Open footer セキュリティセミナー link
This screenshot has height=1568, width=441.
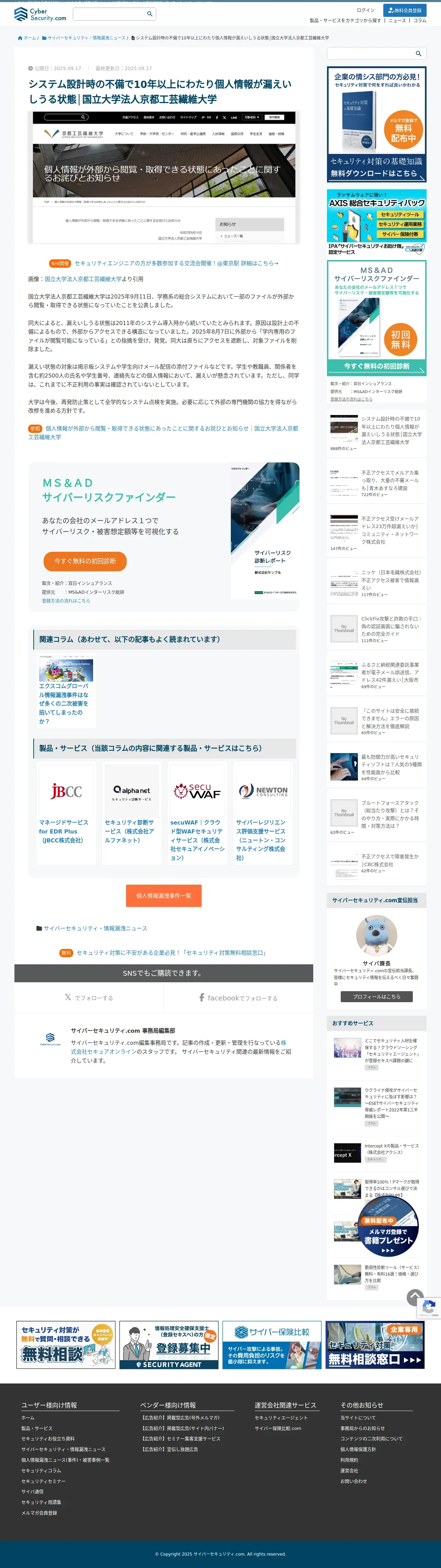click(x=43, y=1481)
